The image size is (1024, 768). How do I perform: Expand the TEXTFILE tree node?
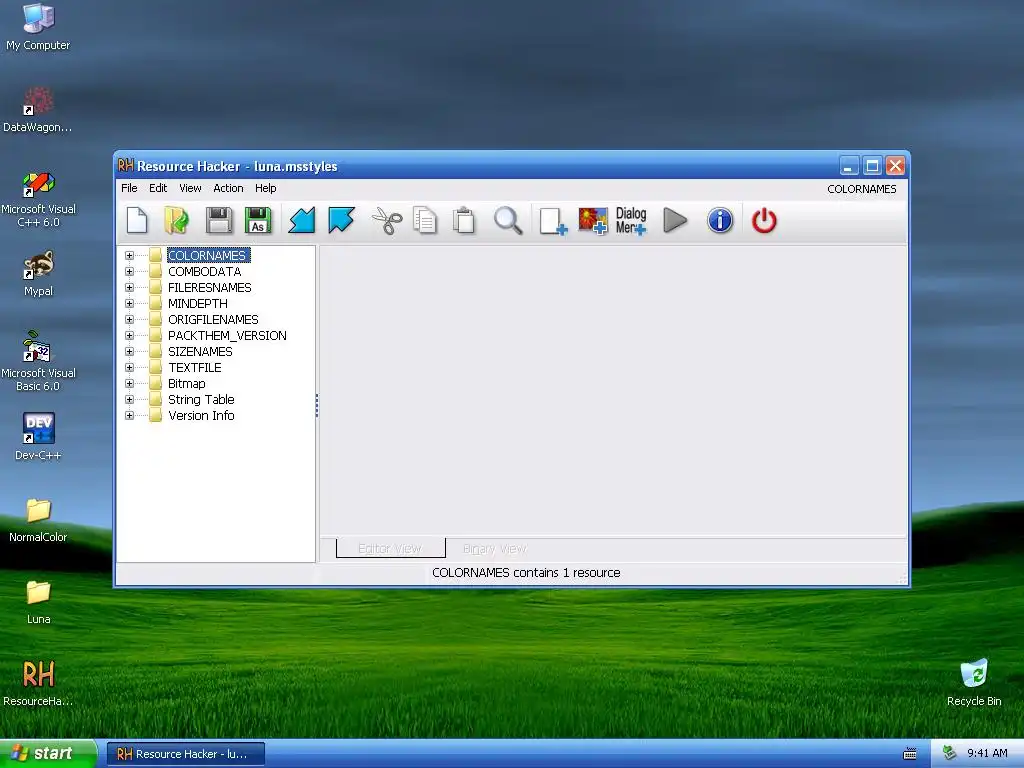click(x=129, y=368)
